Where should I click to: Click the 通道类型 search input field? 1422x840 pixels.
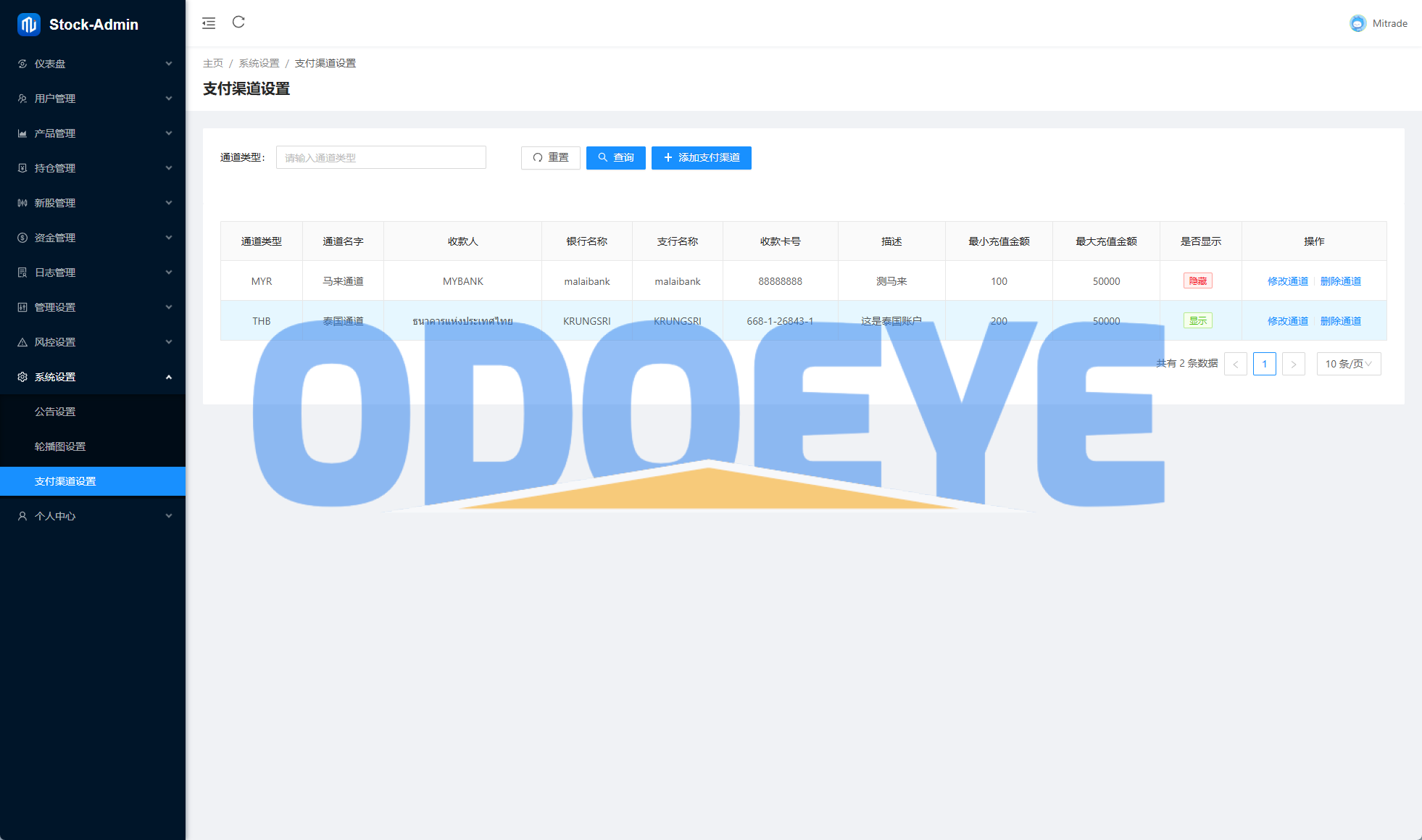click(381, 158)
